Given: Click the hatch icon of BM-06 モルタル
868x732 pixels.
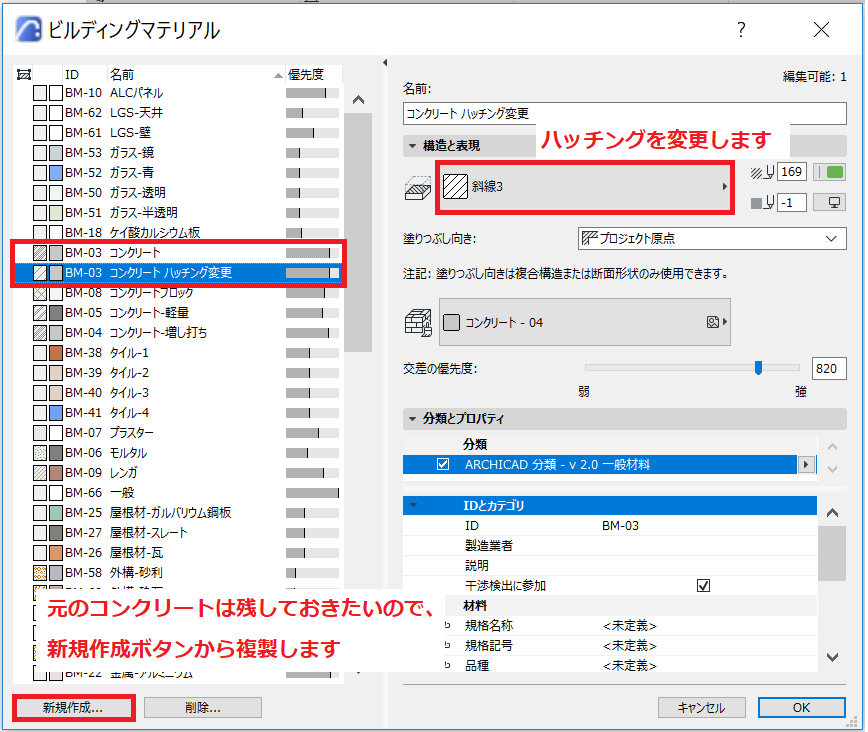Looking at the screenshot, I should tap(40, 453).
